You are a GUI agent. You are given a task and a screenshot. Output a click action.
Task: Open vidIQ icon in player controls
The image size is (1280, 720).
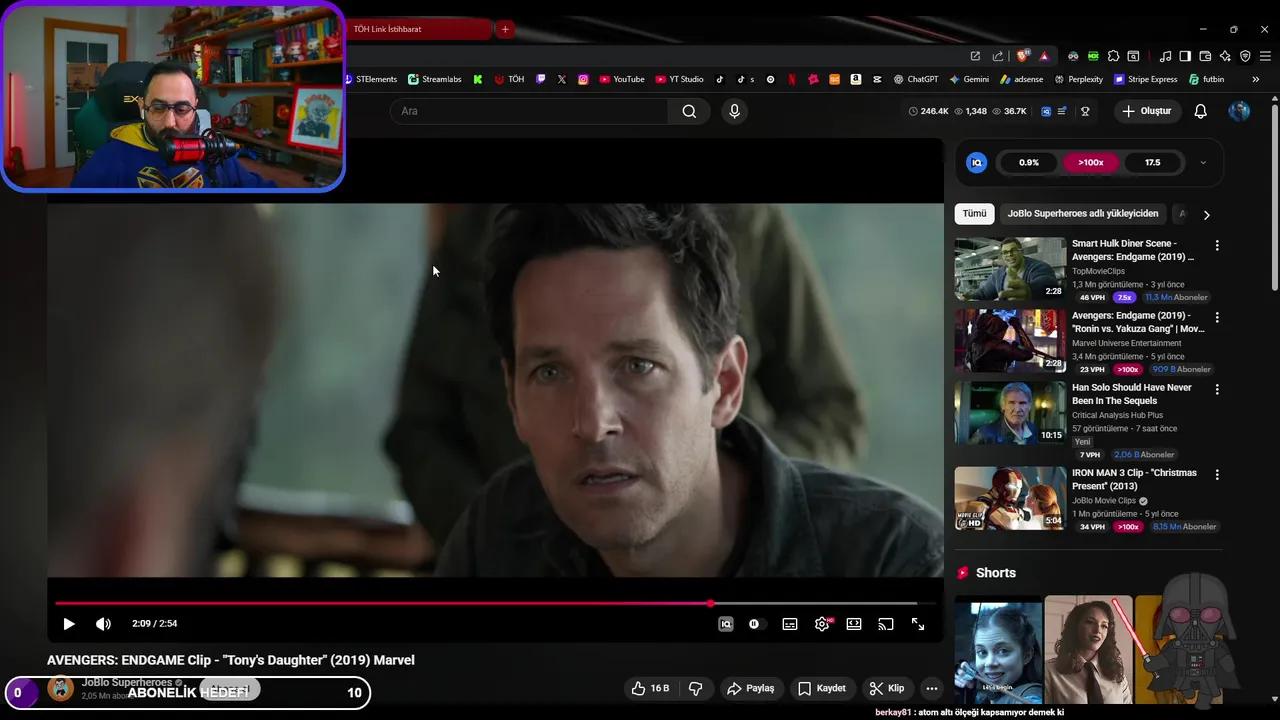pyautogui.click(x=726, y=624)
